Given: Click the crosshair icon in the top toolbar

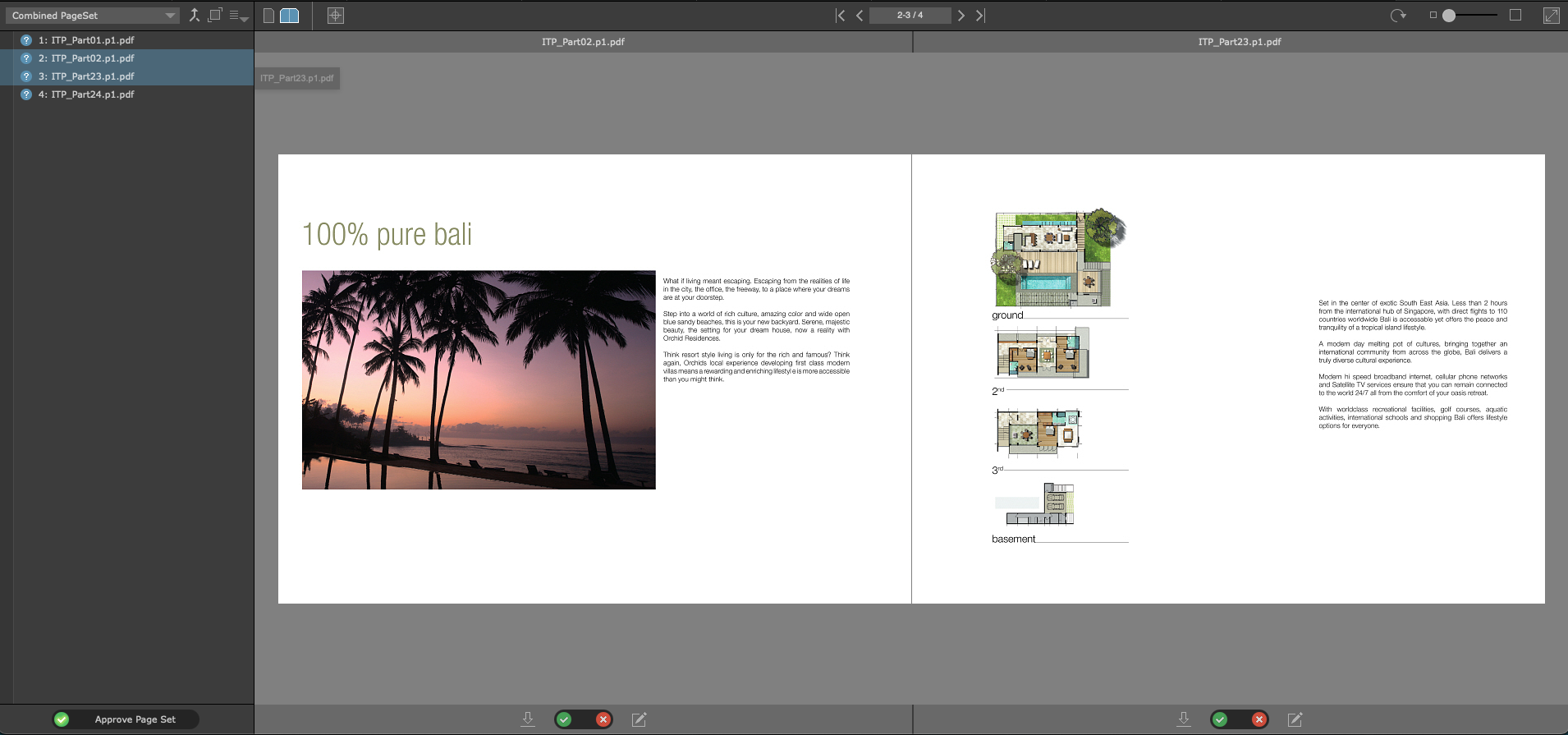Looking at the screenshot, I should click(336, 16).
